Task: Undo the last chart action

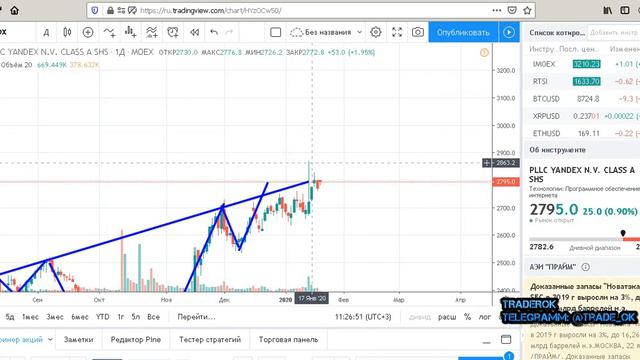Action: pyautogui.click(x=214, y=32)
